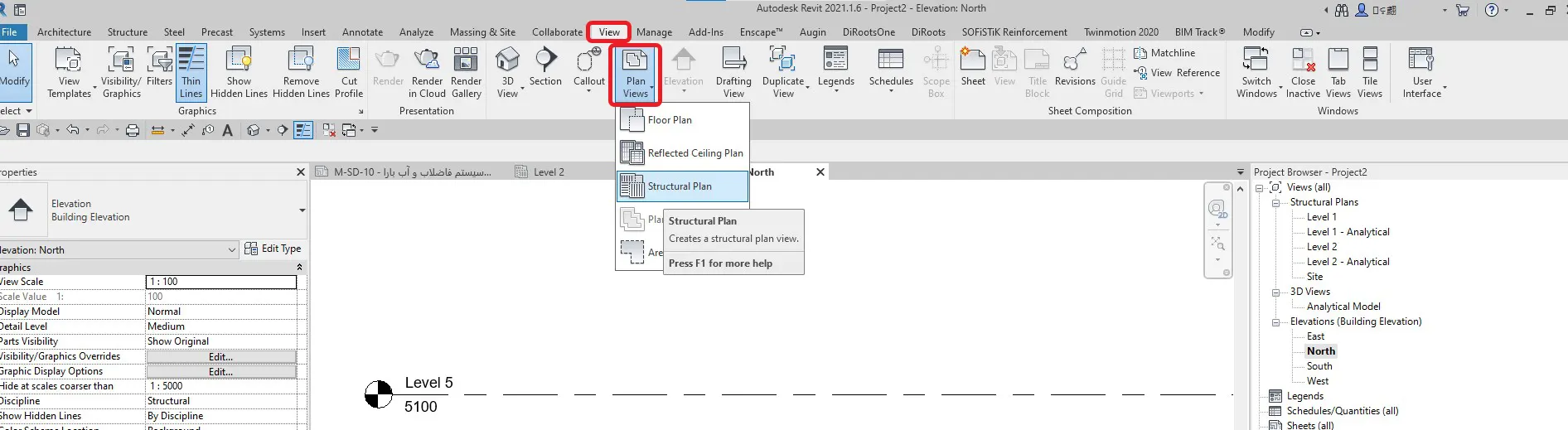This screenshot has width=1568, height=430.
Task: Open the User Interface dropdown
Action: (x=1422, y=72)
